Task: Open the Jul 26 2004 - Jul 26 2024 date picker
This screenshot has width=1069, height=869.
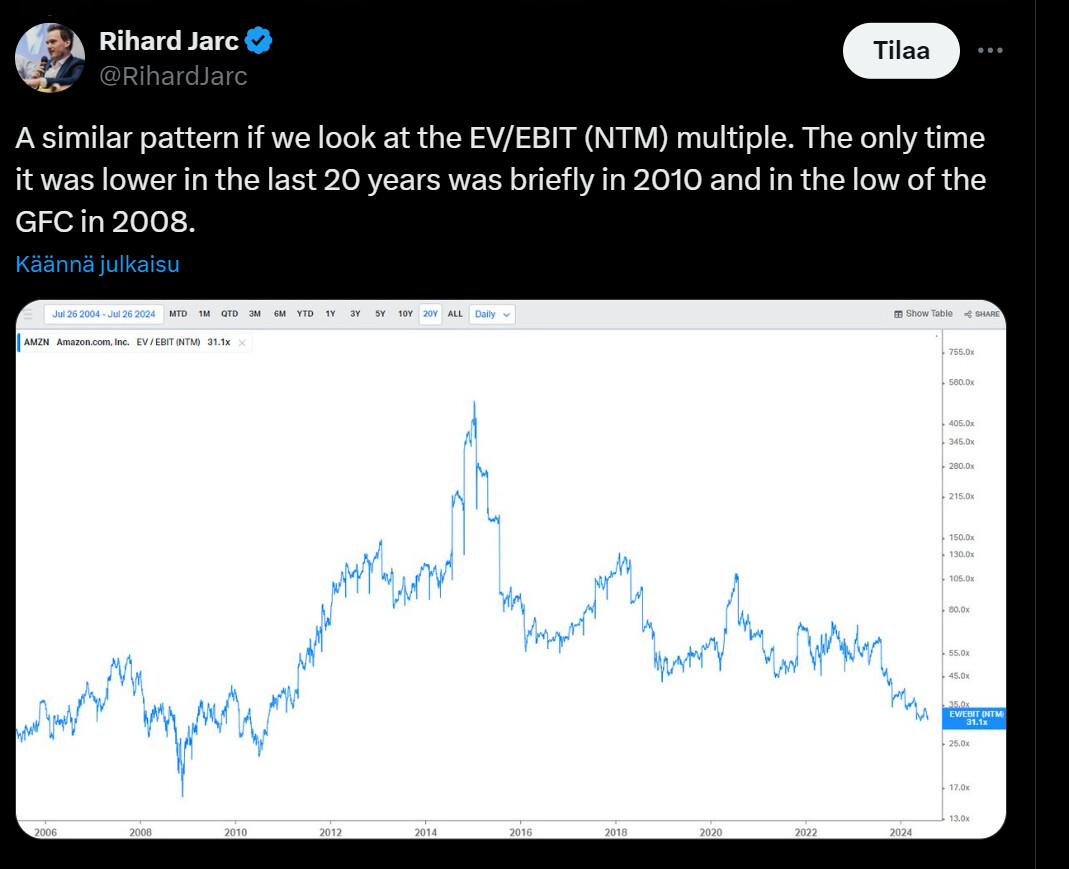Action: click(104, 314)
